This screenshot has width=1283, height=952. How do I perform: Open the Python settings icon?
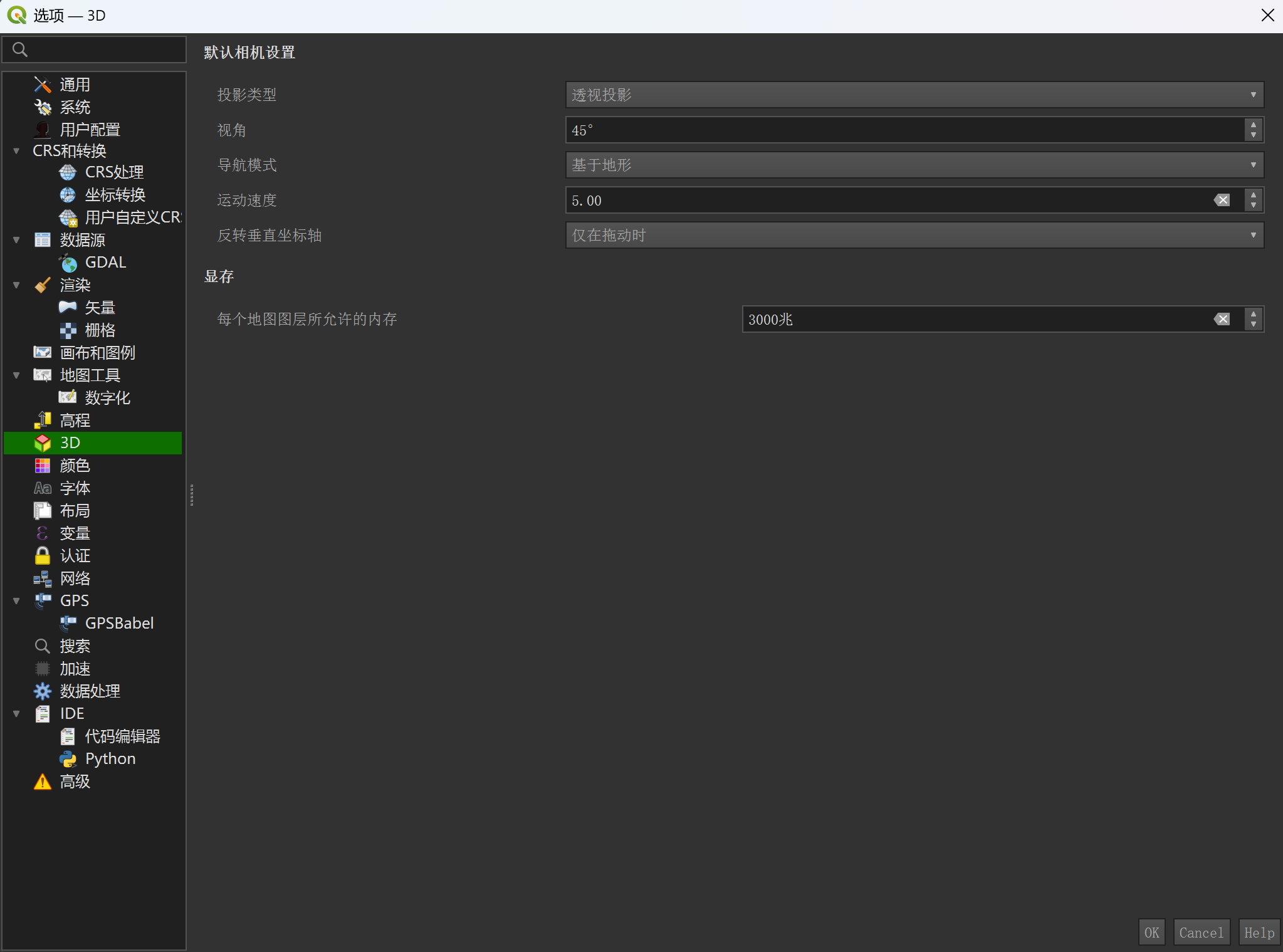(68, 759)
